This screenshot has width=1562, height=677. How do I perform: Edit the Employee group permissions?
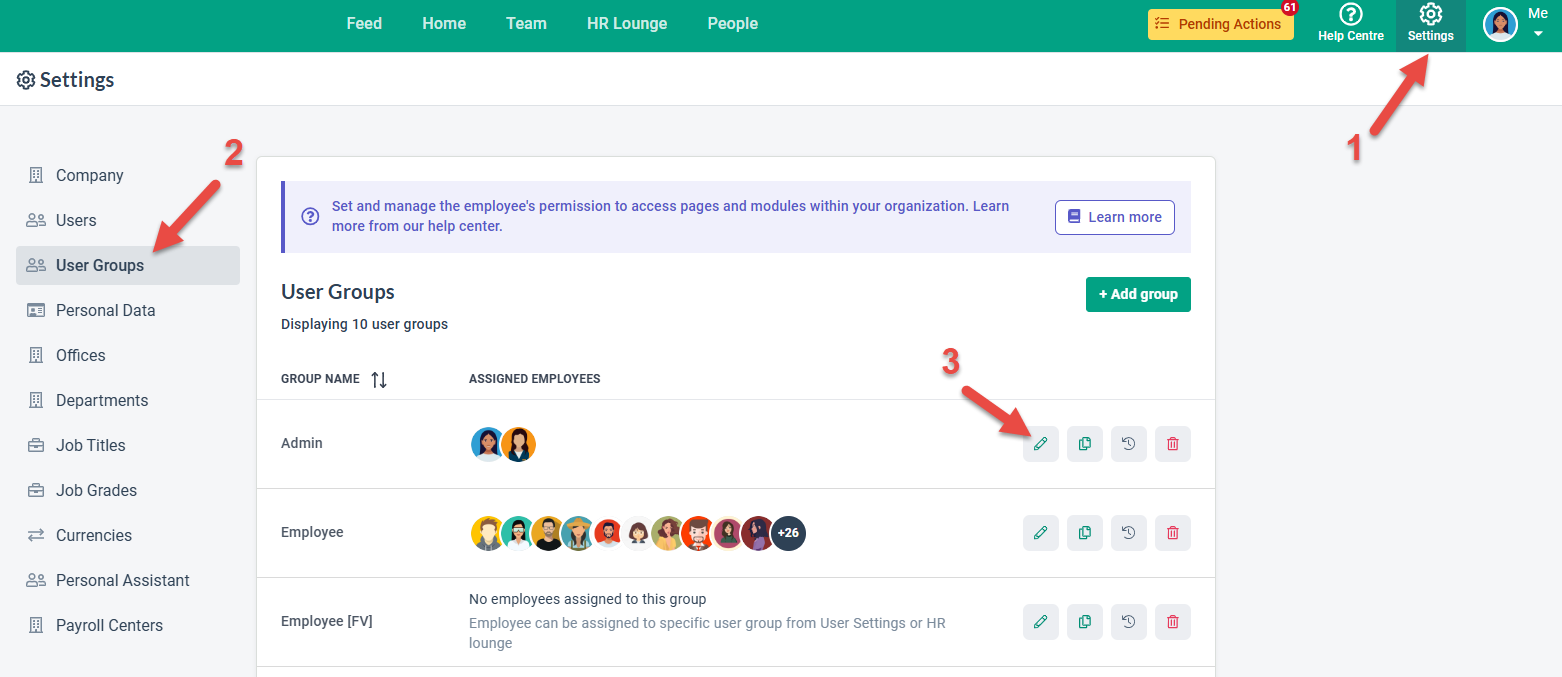[1040, 532]
